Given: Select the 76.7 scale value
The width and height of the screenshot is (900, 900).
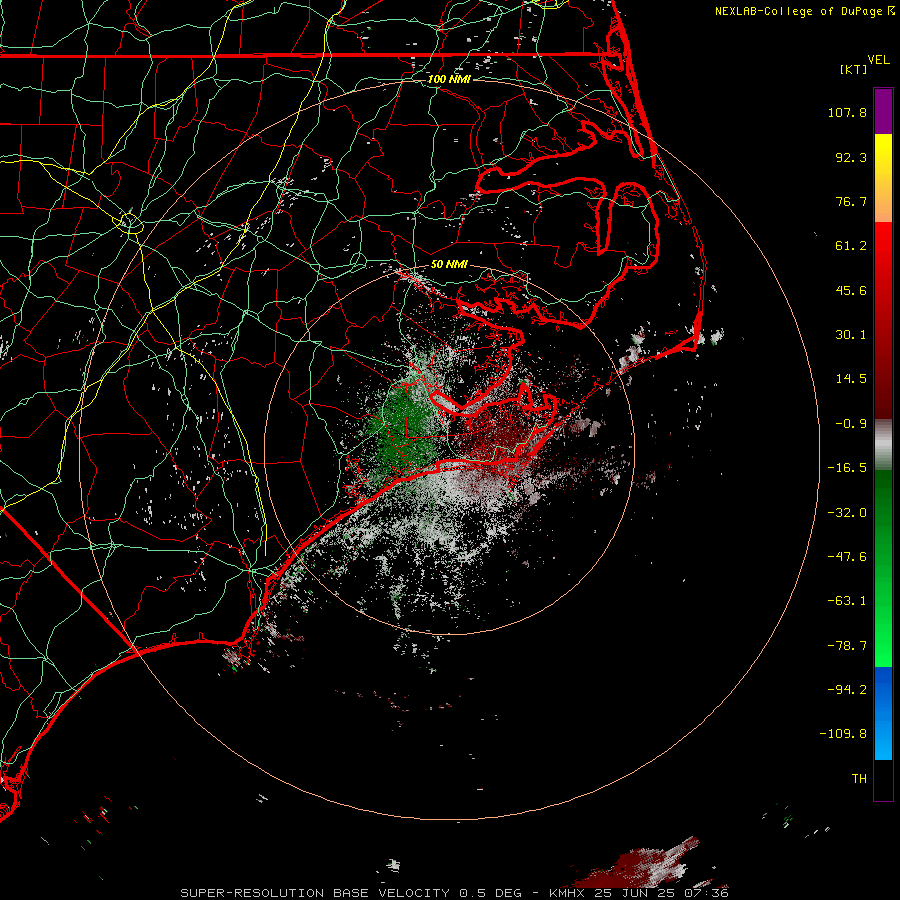Looking at the screenshot, I should coord(851,201).
